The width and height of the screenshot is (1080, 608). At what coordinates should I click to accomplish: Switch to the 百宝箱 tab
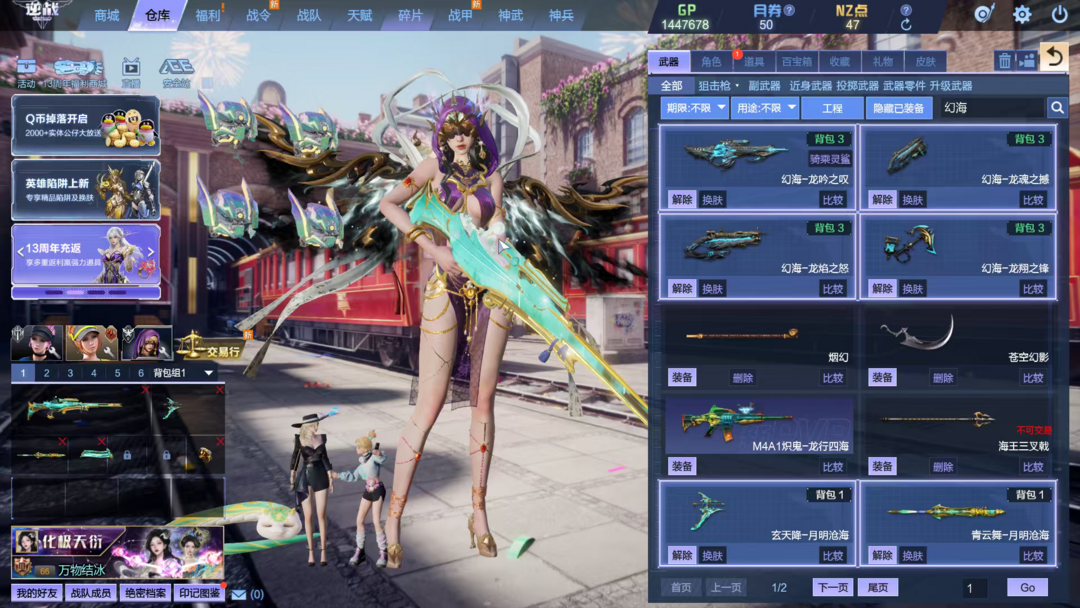[796, 61]
